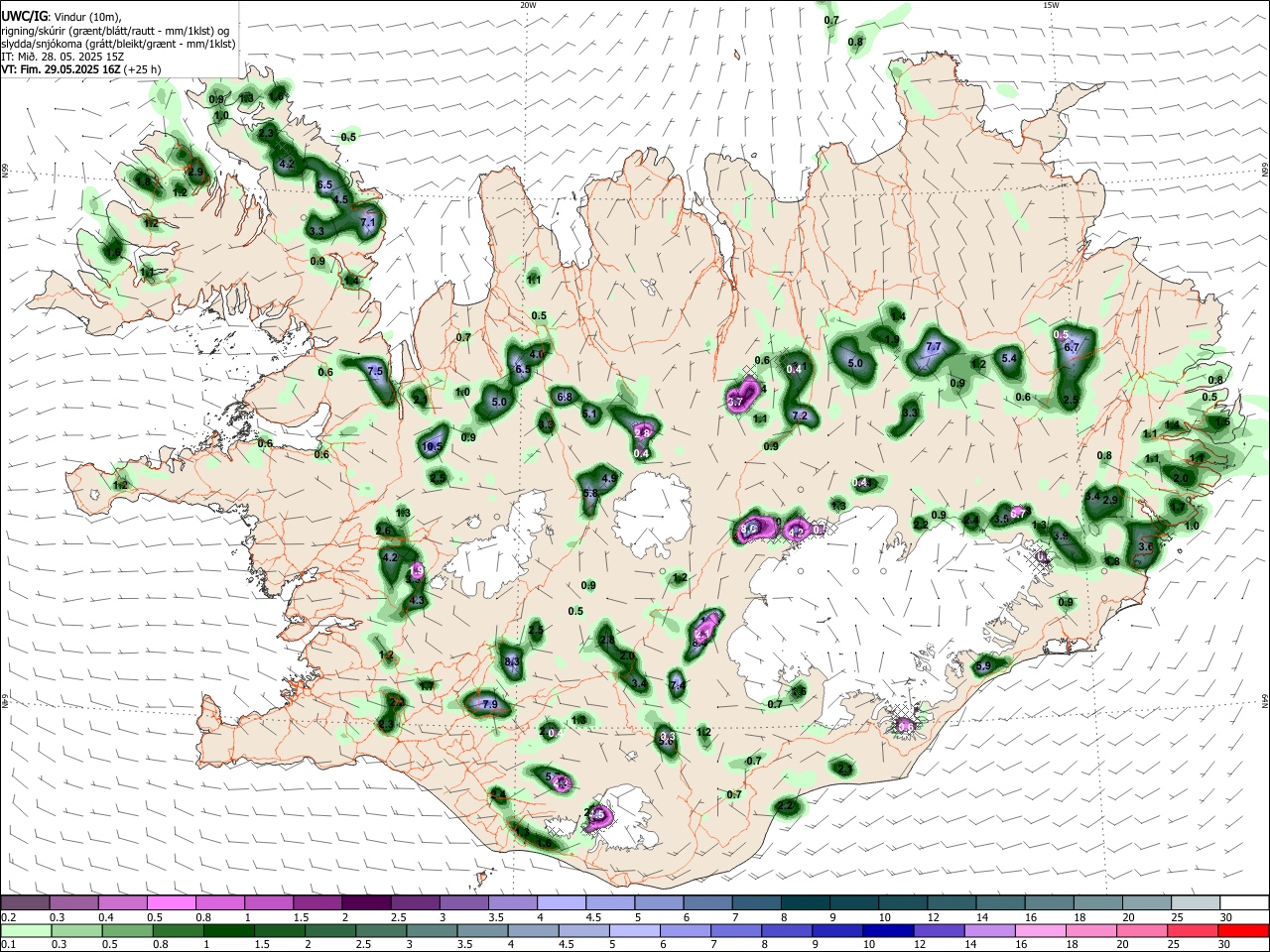Select the dark purple 2–2.5 swatch, top legend row
Image resolution: width=1270 pixels, height=952 pixels.
coord(366,903)
